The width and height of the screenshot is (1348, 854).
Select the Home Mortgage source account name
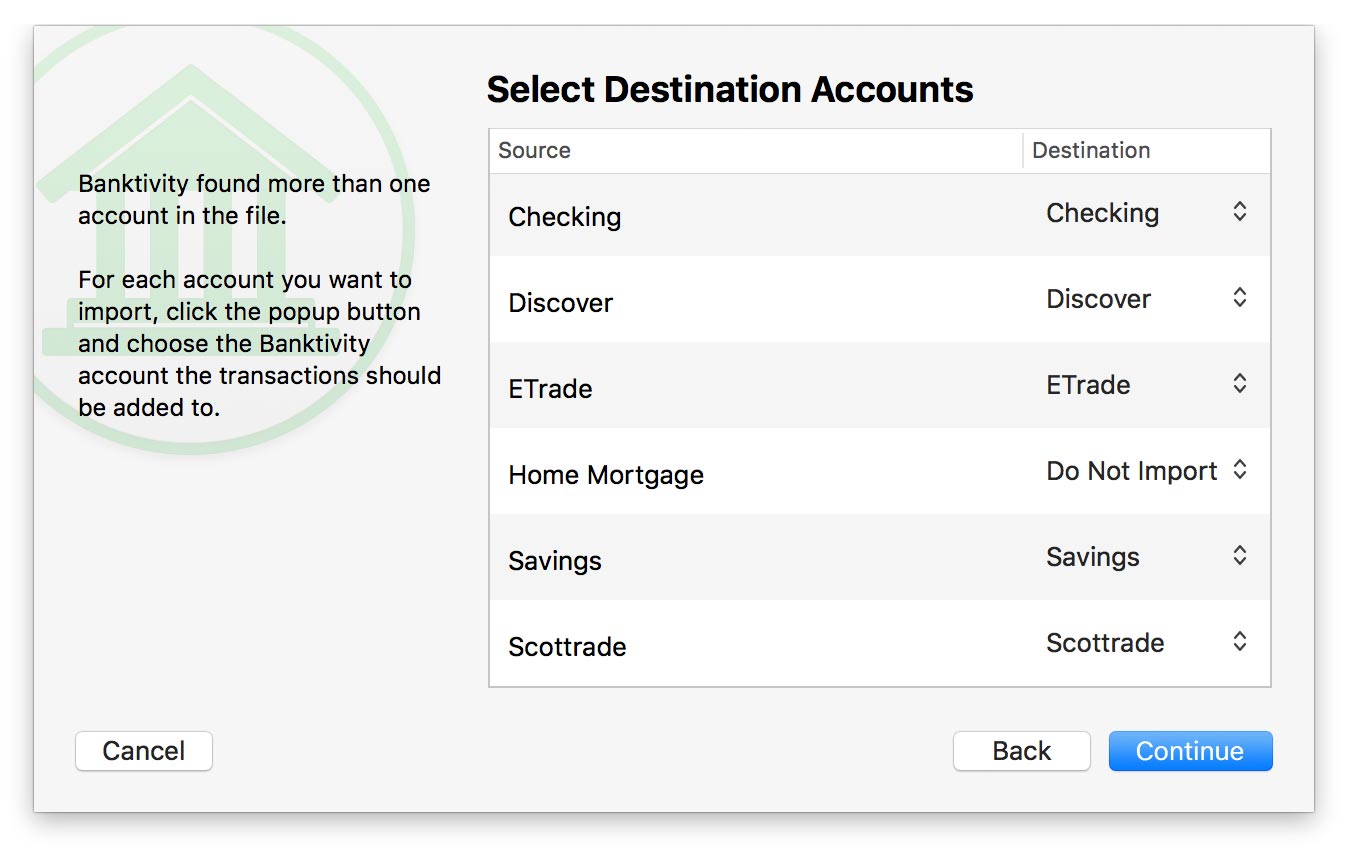[605, 475]
